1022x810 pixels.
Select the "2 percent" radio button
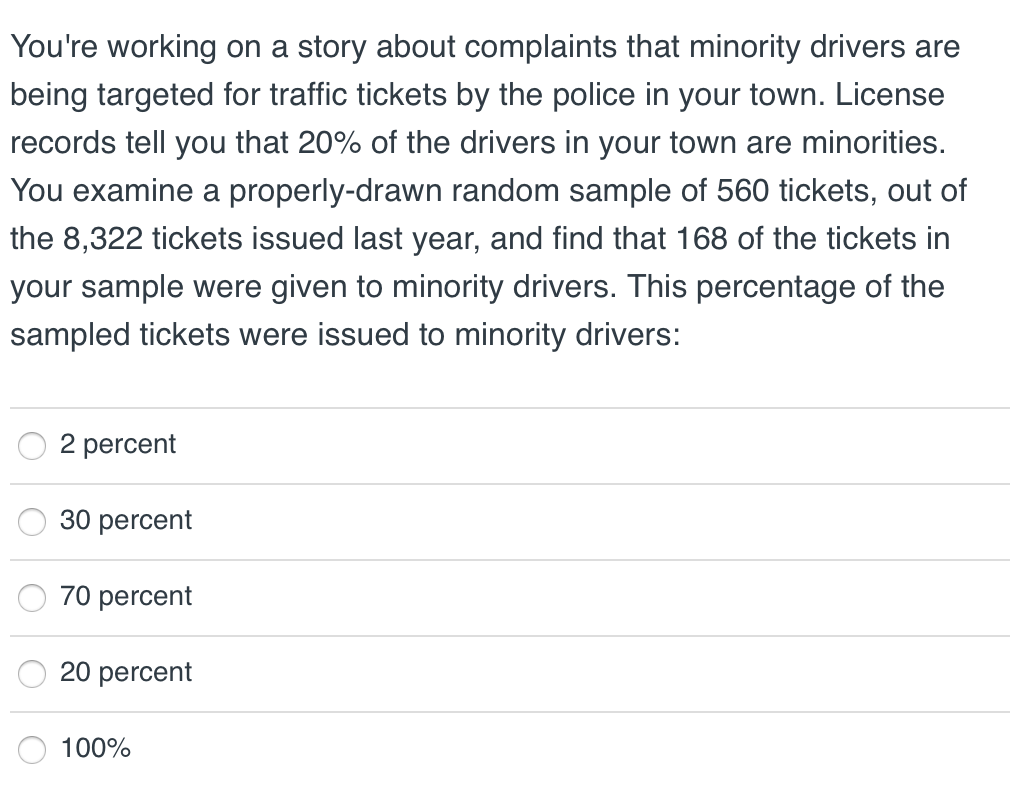(x=32, y=446)
